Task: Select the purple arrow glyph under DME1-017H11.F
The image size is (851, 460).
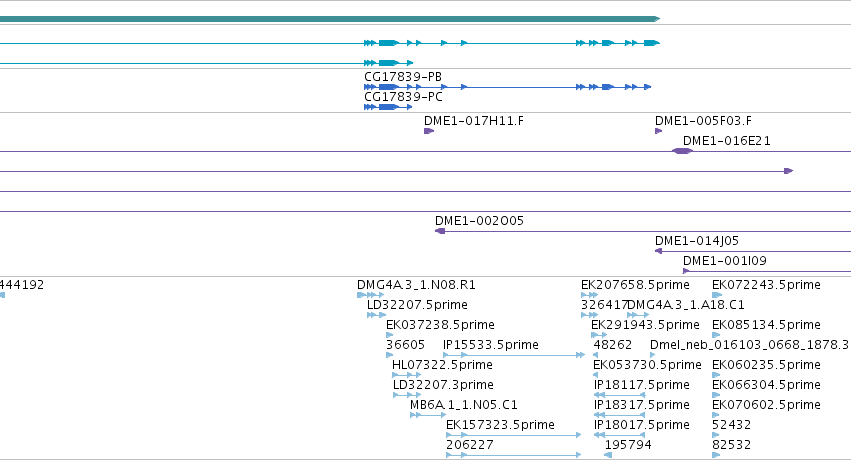Action: click(x=429, y=131)
